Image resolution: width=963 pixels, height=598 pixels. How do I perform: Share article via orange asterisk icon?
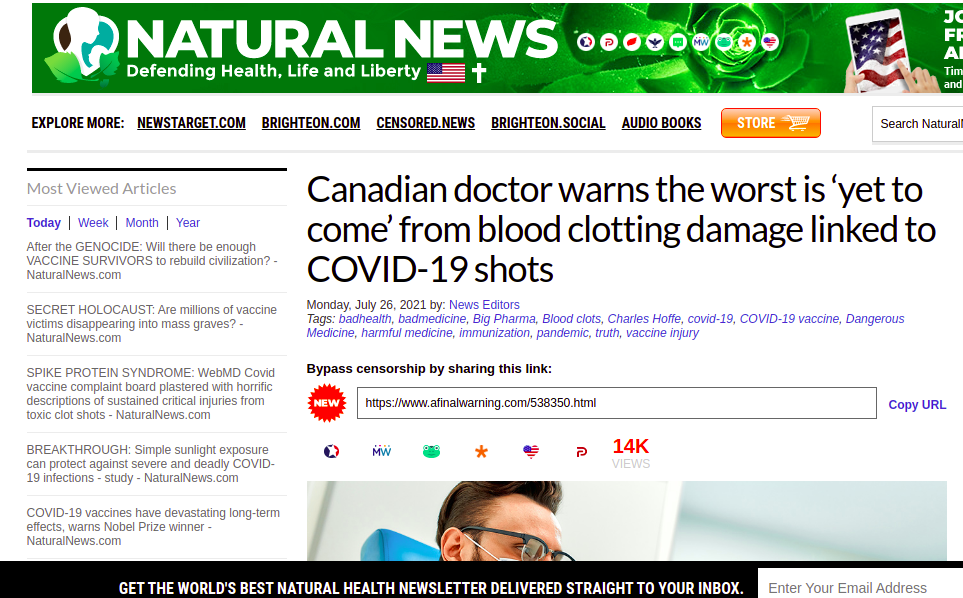482,452
